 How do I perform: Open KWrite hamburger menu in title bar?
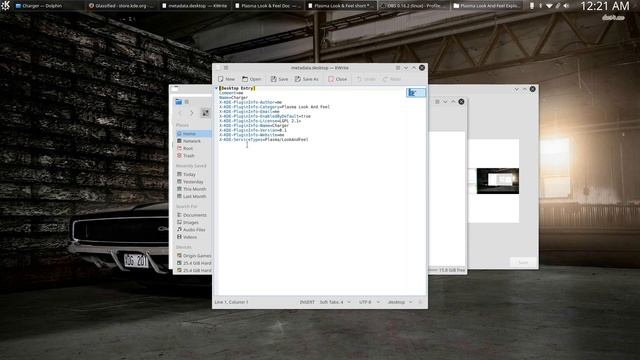[226, 68]
